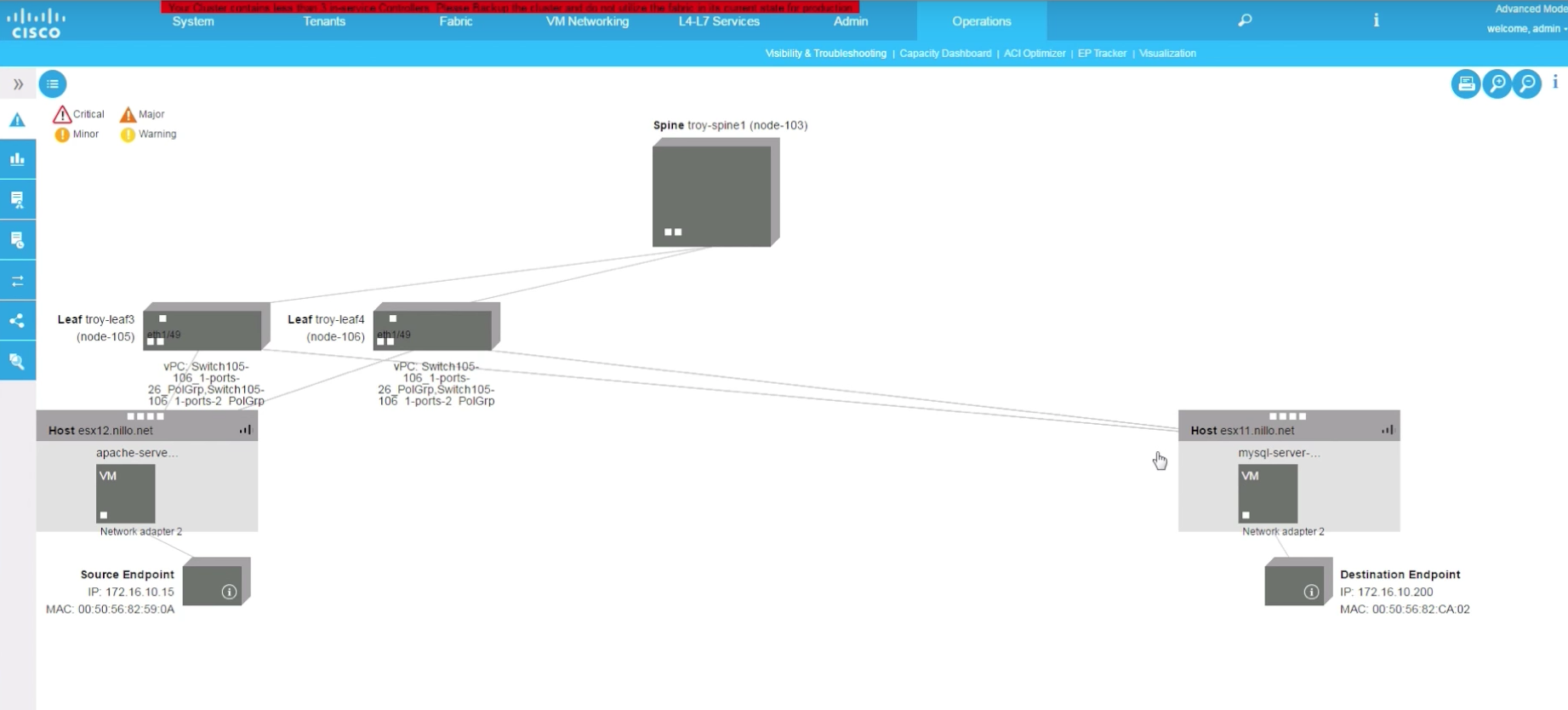Viewport: 1568px width, 710px height.
Task: Click the document with clock sidebar icon
Action: click(x=17, y=240)
